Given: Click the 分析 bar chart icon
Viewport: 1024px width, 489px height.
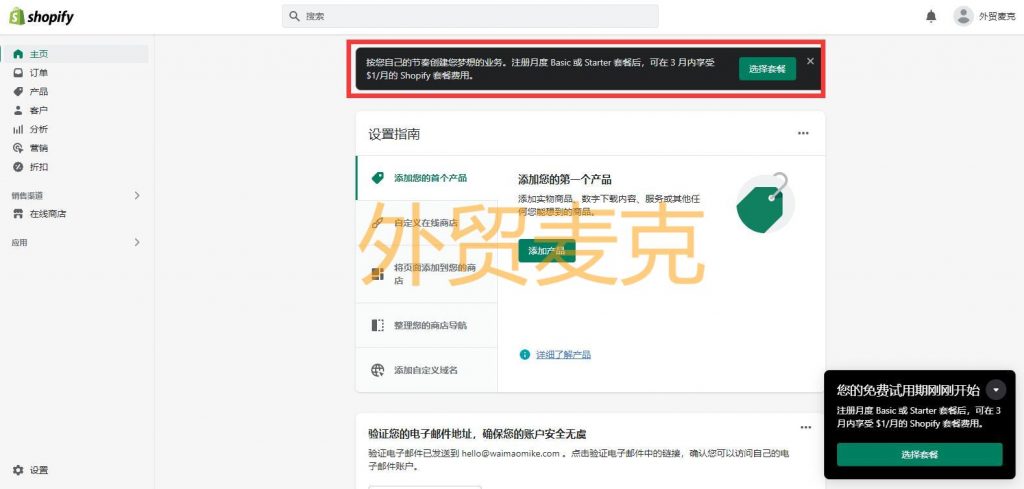Looking at the screenshot, I should 18,129.
